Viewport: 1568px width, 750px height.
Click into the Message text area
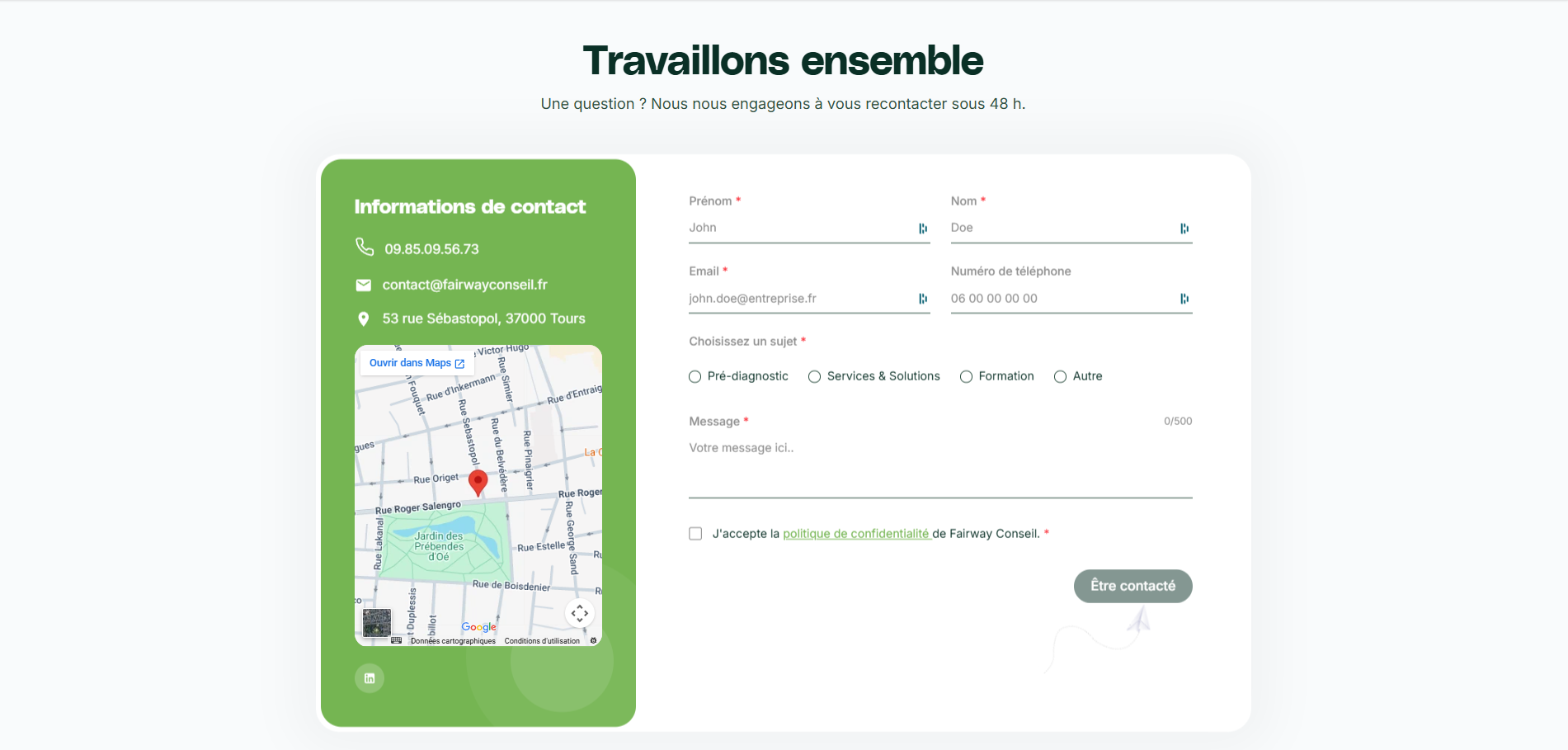click(x=941, y=467)
